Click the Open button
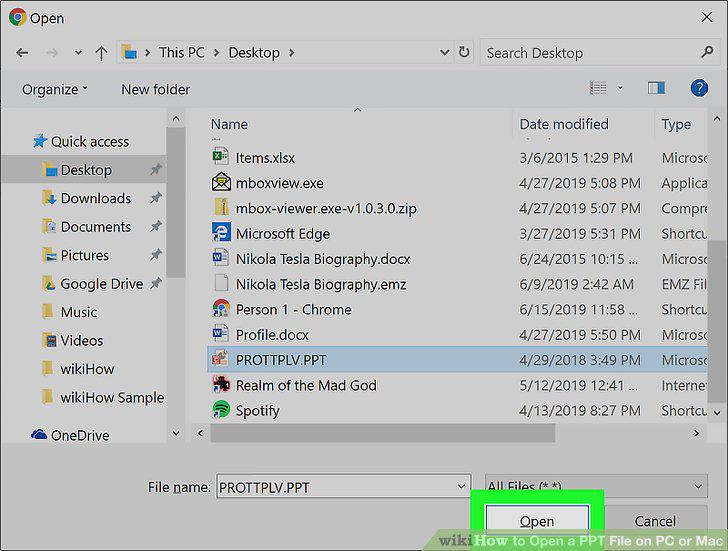 point(537,521)
